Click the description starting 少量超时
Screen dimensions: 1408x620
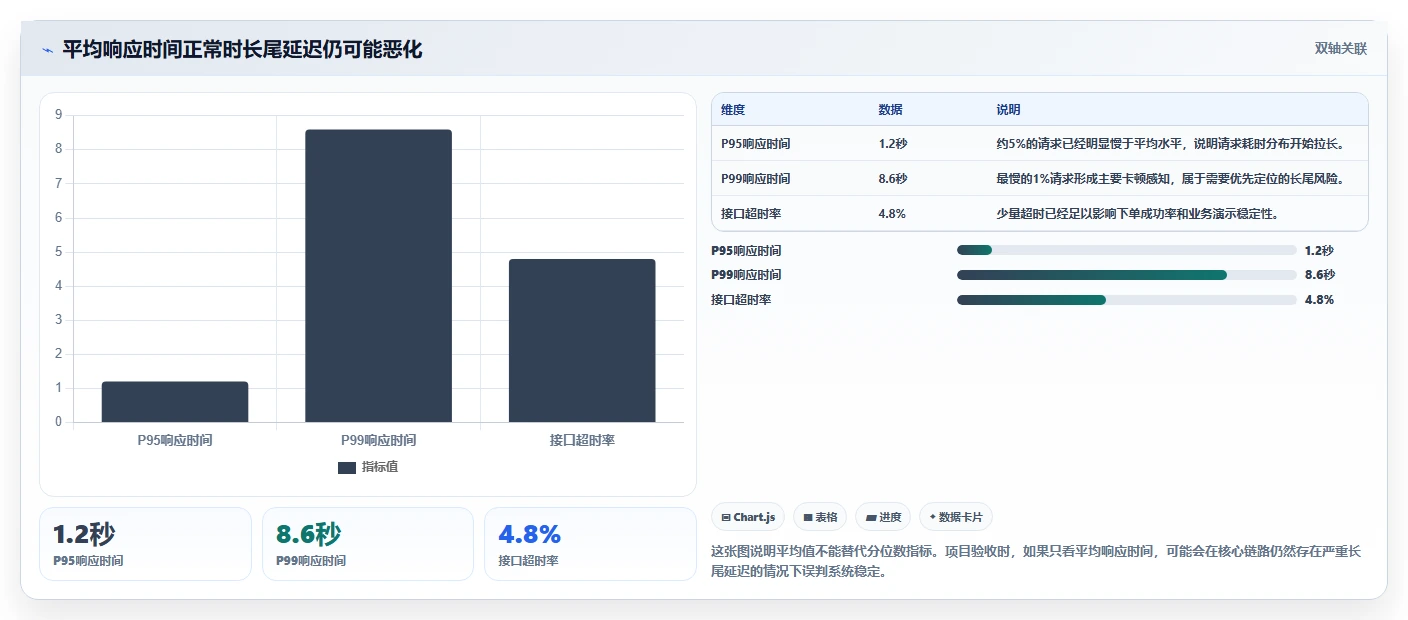tap(1137, 214)
